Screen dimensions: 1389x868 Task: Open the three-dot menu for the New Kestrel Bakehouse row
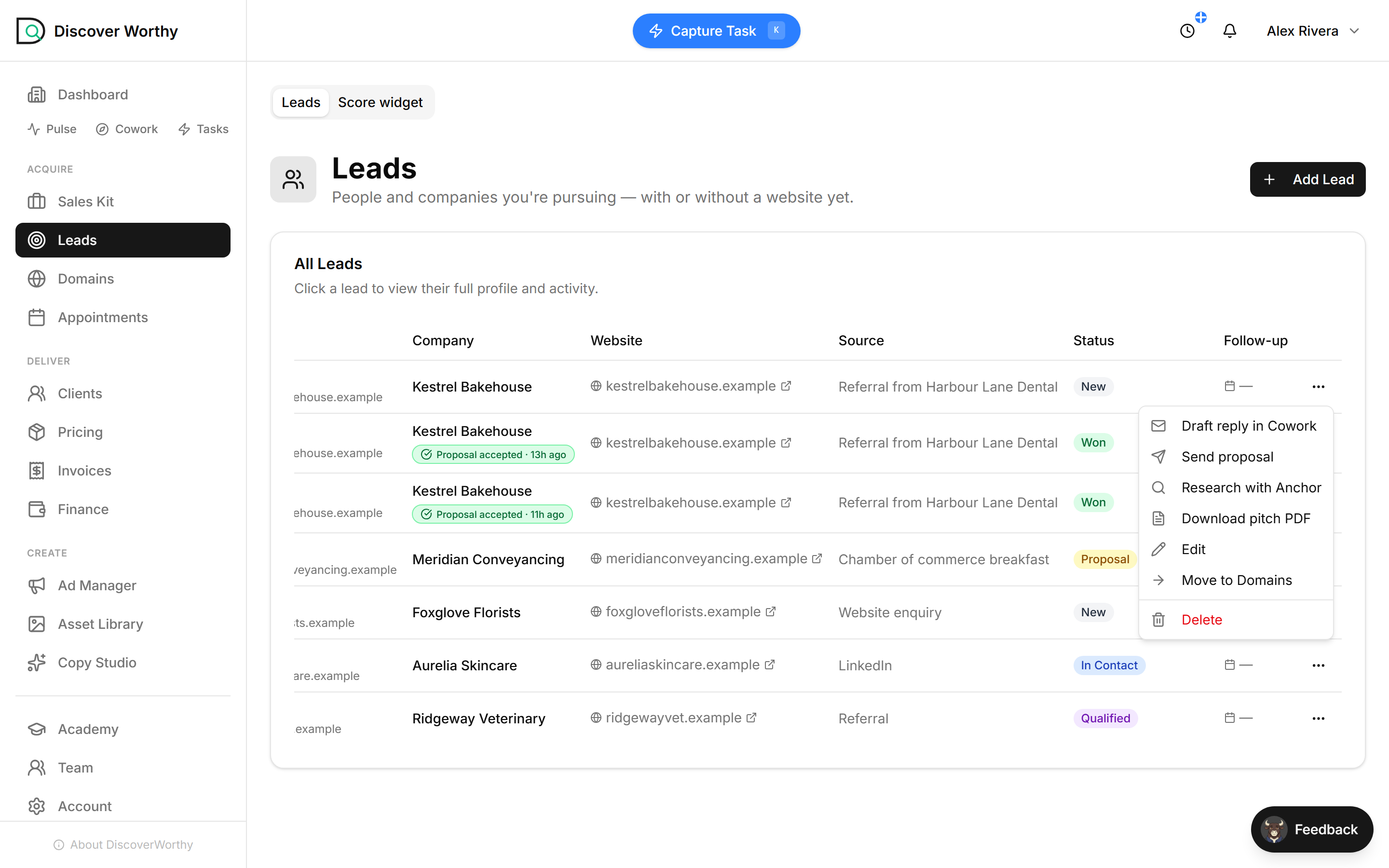(1318, 387)
